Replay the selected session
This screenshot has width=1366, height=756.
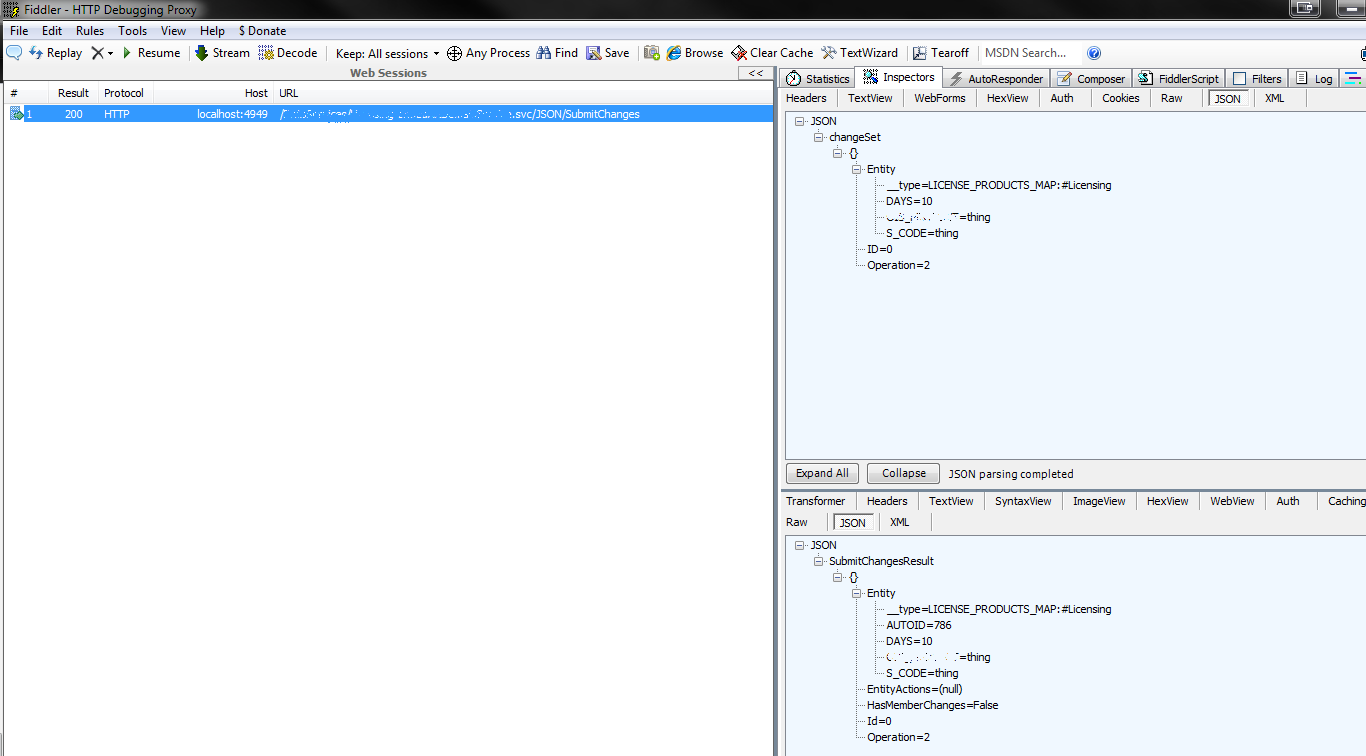point(56,53)
